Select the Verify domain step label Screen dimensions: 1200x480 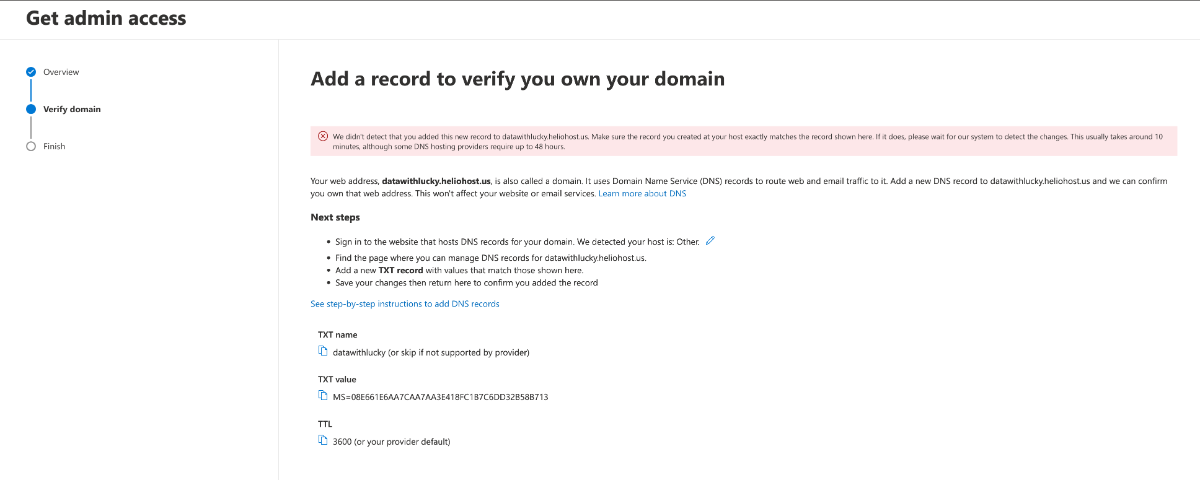point(72,109)
